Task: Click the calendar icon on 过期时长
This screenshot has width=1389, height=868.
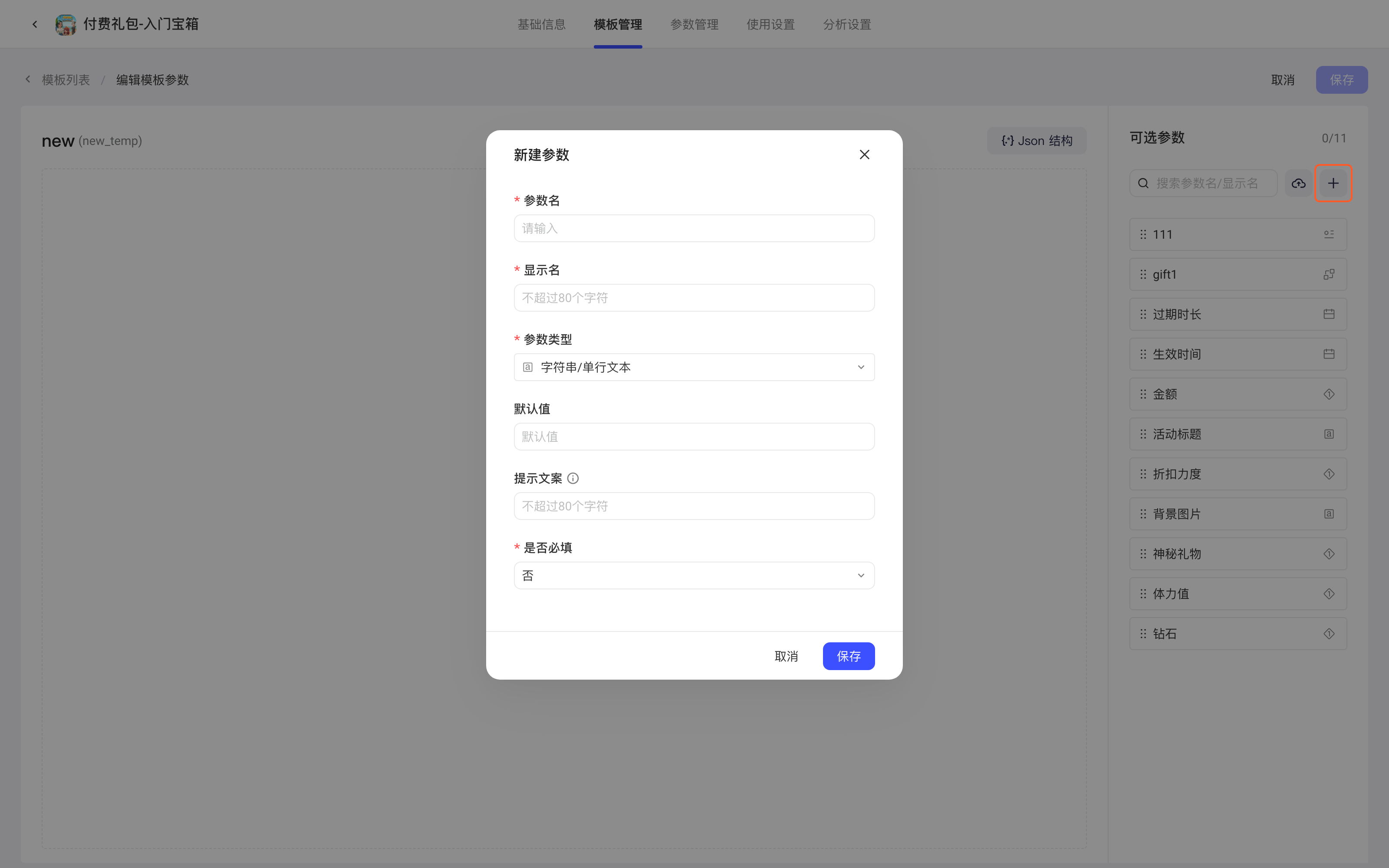Action: point(1329,314)
